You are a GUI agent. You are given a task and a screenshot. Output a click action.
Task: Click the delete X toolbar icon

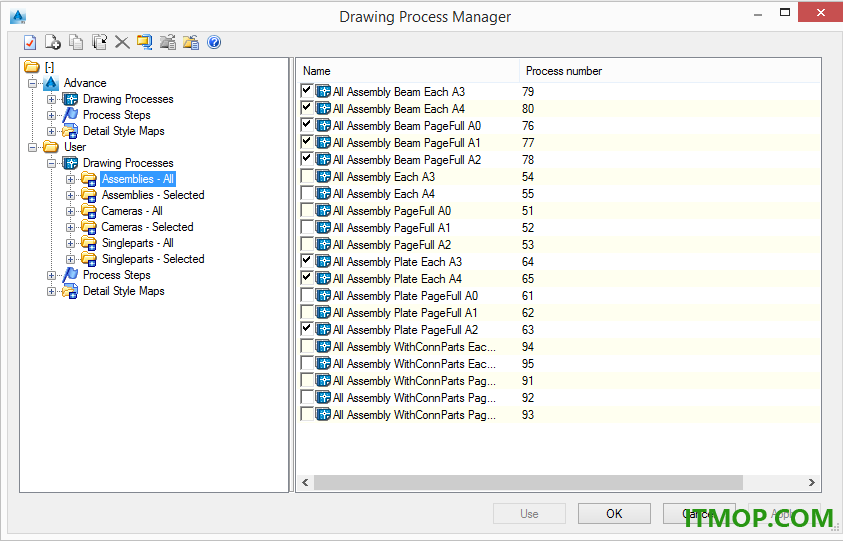coord(122,42)
